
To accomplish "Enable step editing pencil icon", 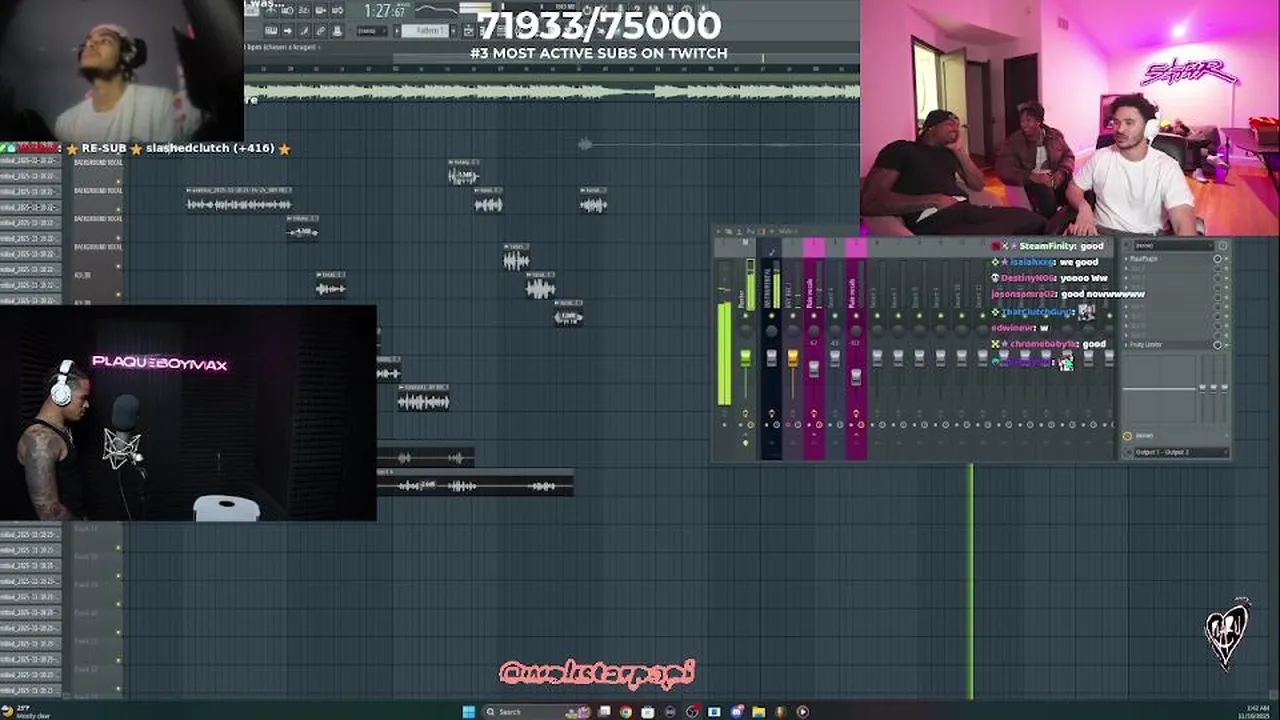I will click(x=304, y=31).
